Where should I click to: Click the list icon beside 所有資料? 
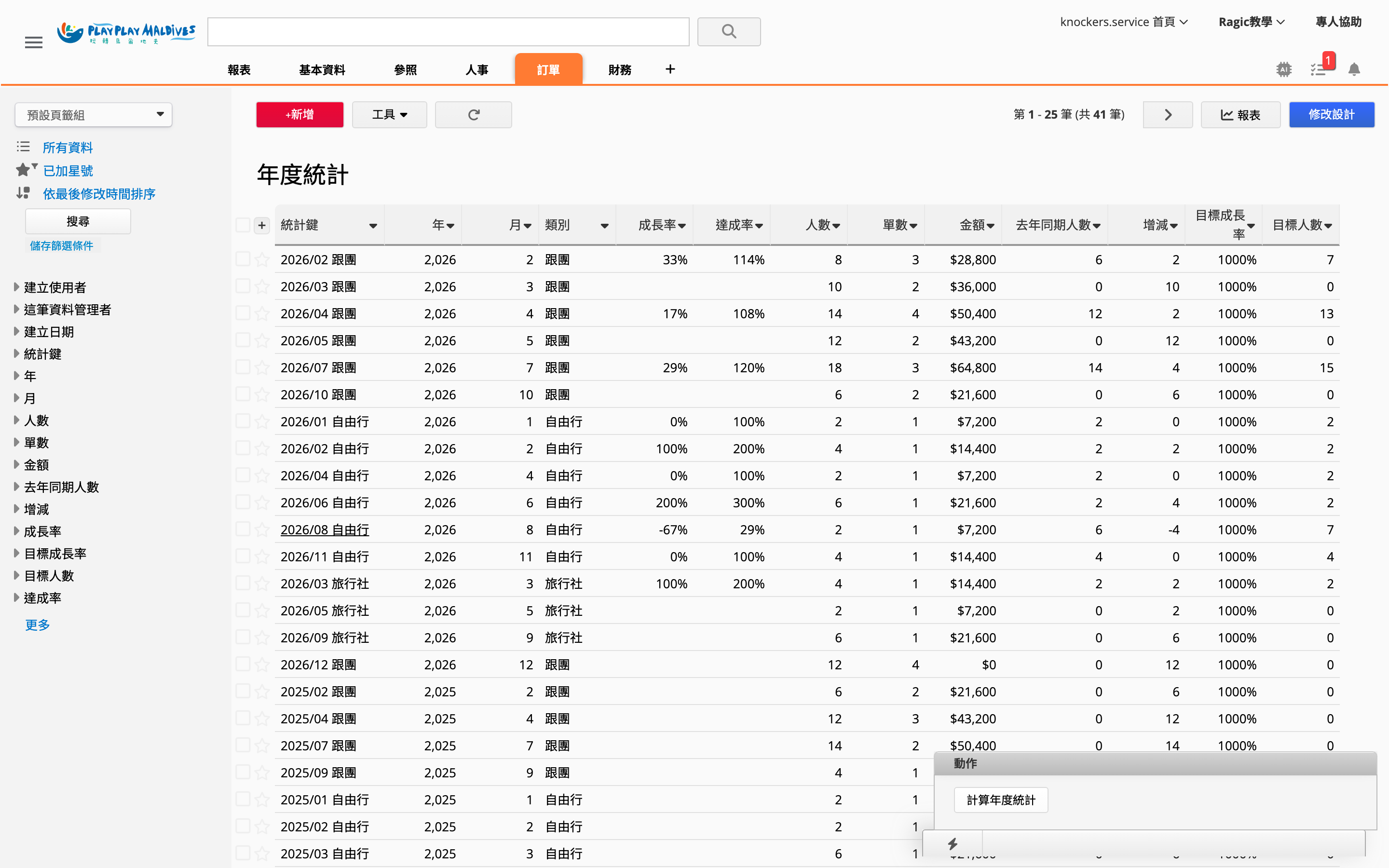[x=23, y=147]
